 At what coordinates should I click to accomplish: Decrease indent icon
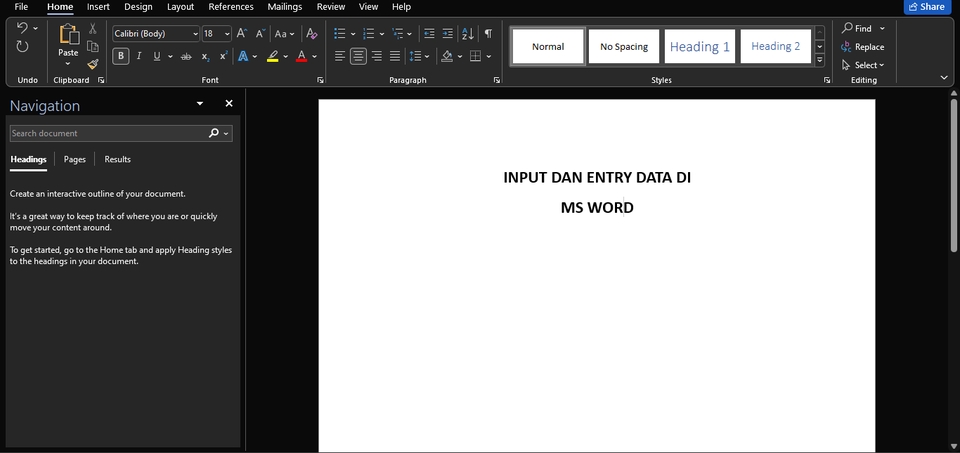pos(429,34)
